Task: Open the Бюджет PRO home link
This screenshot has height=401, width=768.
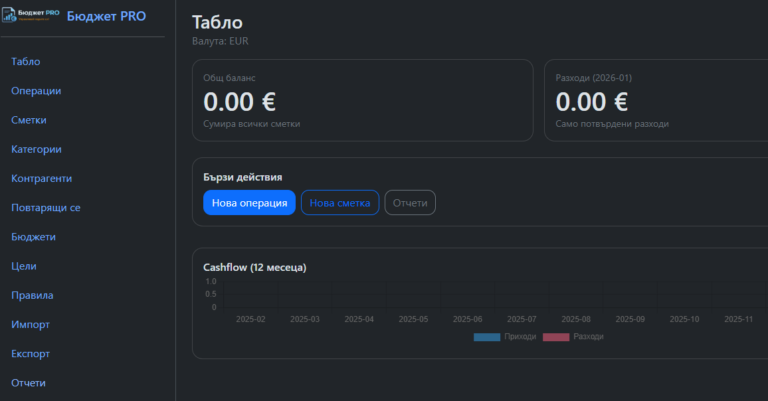Action: [x=105, y=16]
